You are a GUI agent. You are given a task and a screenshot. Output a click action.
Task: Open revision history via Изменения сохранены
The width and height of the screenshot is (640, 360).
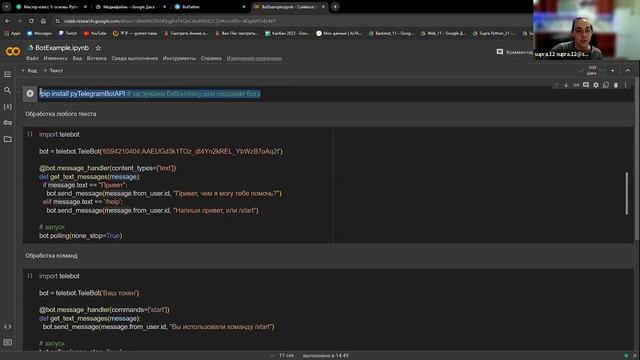pos(254,58)
